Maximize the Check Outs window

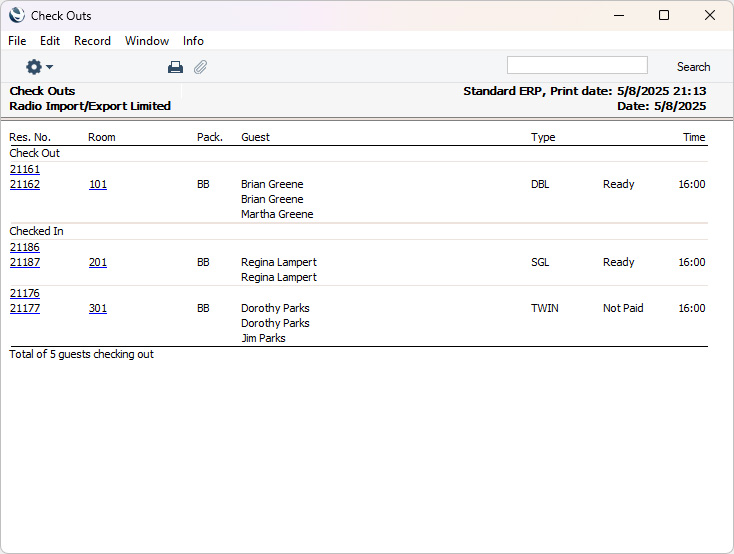664,15
